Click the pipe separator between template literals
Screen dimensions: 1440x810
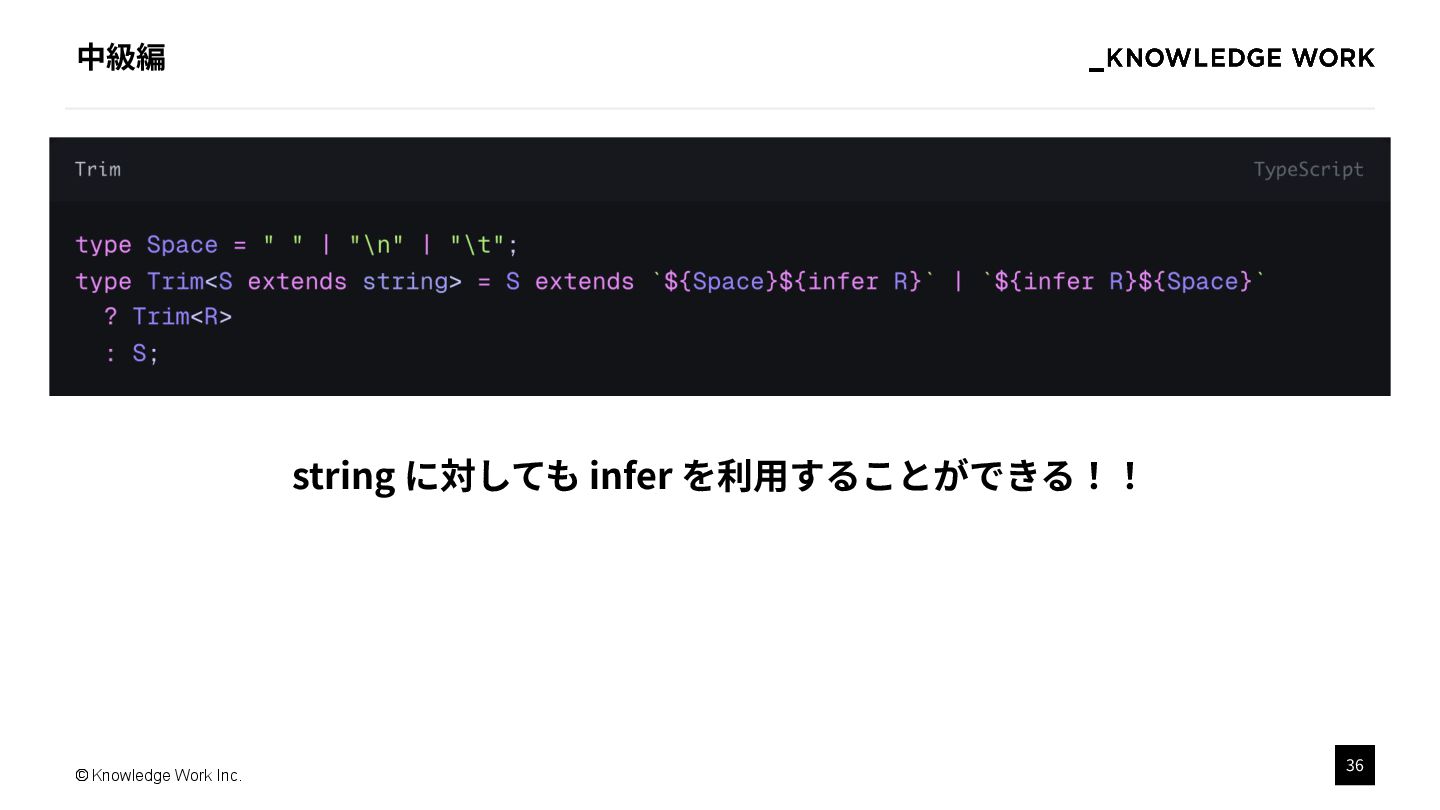pyautogui.click(x=958, y=281)
